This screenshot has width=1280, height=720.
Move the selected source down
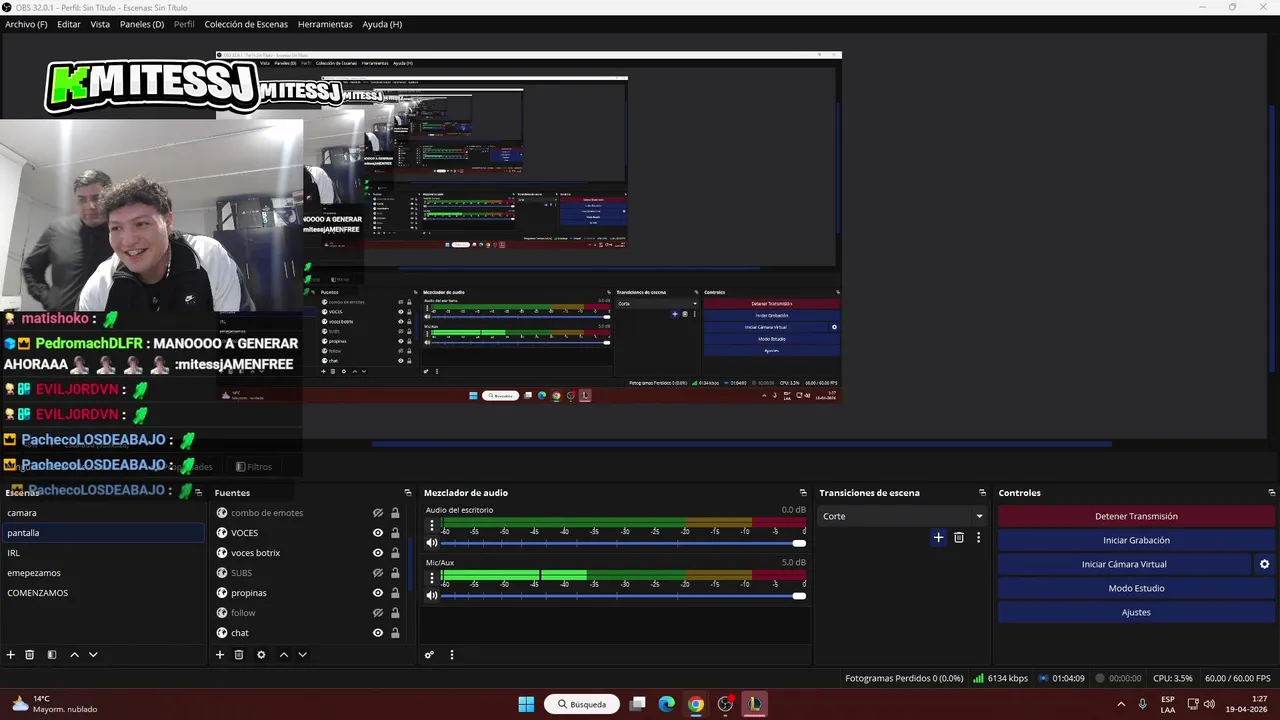click(x=302, y=655)
